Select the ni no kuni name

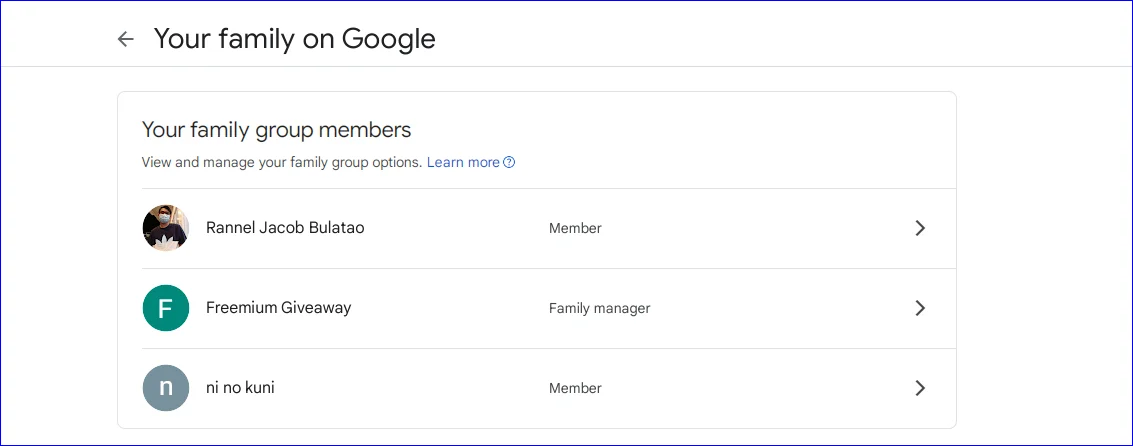pyautogui.click(x=240, y=387)
